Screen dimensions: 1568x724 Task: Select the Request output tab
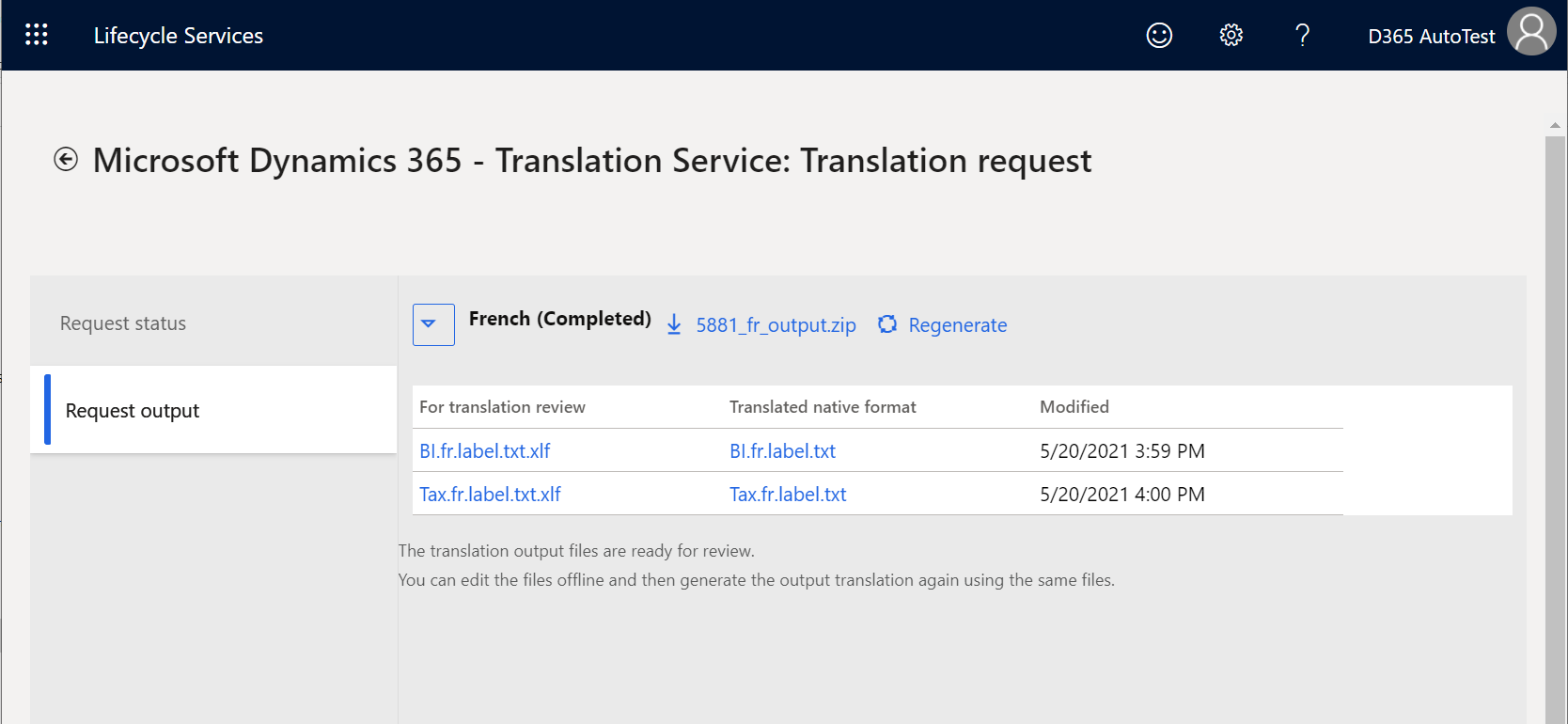tap(133, 411)
